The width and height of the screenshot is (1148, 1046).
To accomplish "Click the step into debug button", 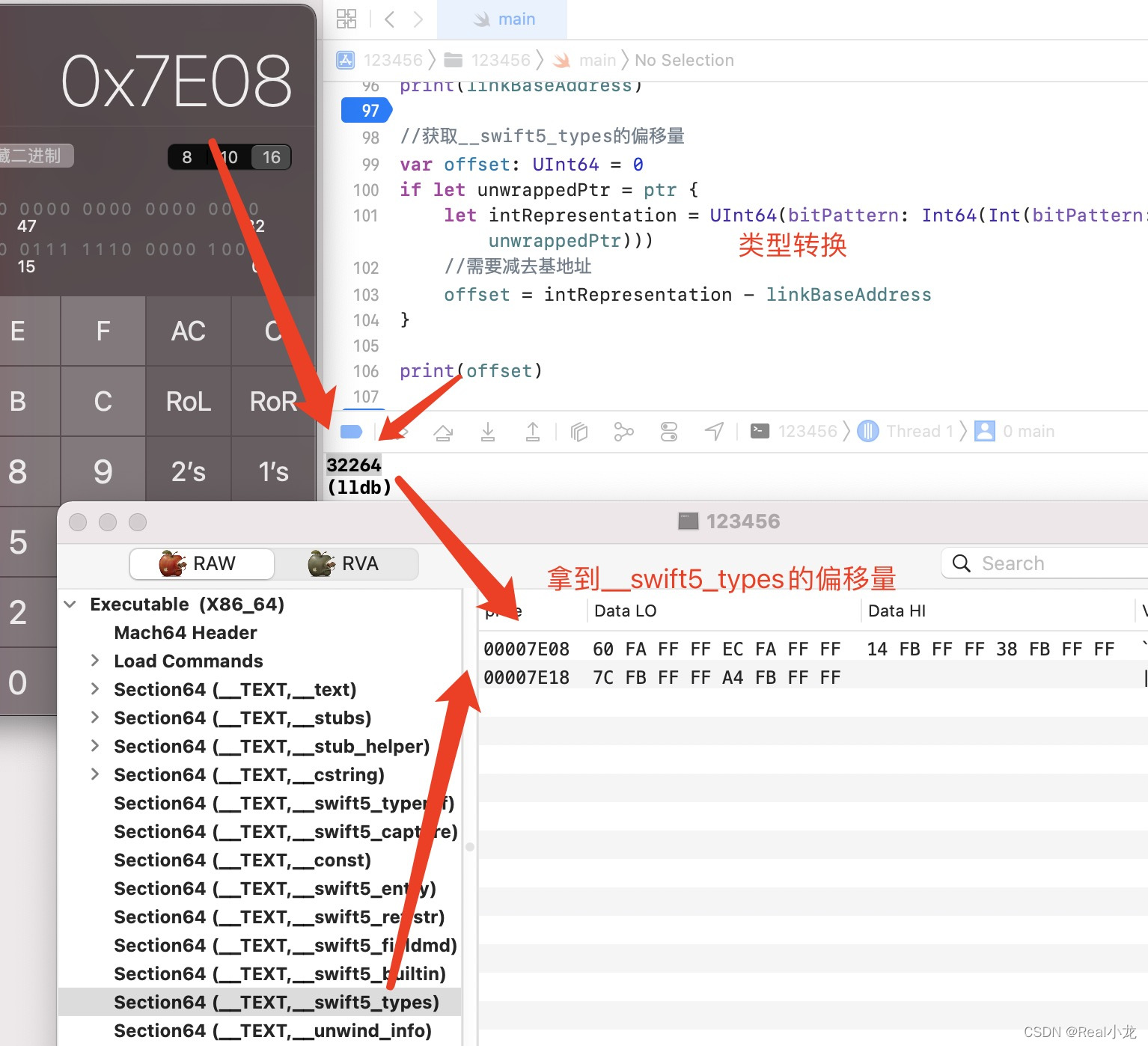I will click(x=488, y=432).
